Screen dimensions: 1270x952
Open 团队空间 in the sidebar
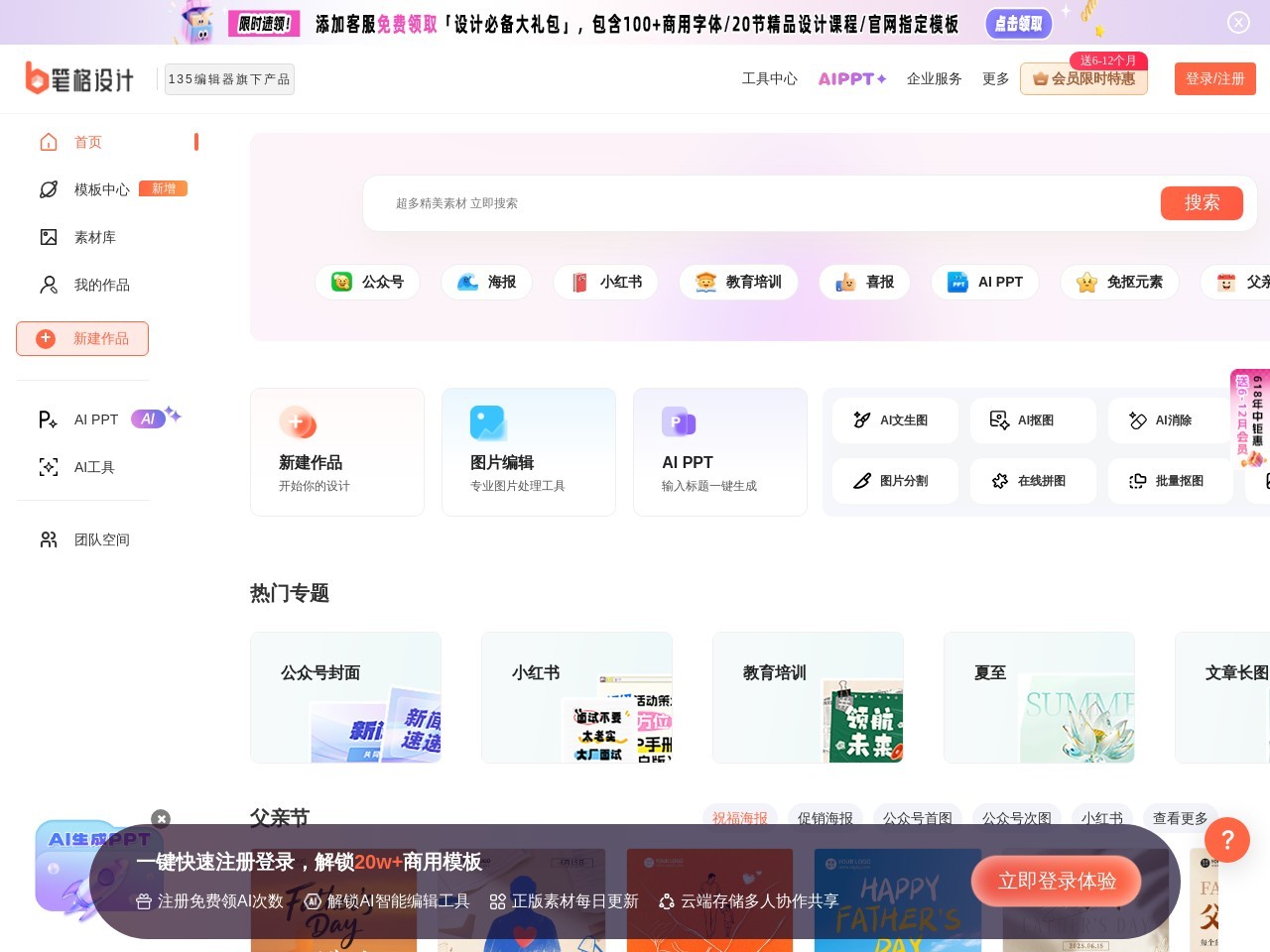point(101,539)
